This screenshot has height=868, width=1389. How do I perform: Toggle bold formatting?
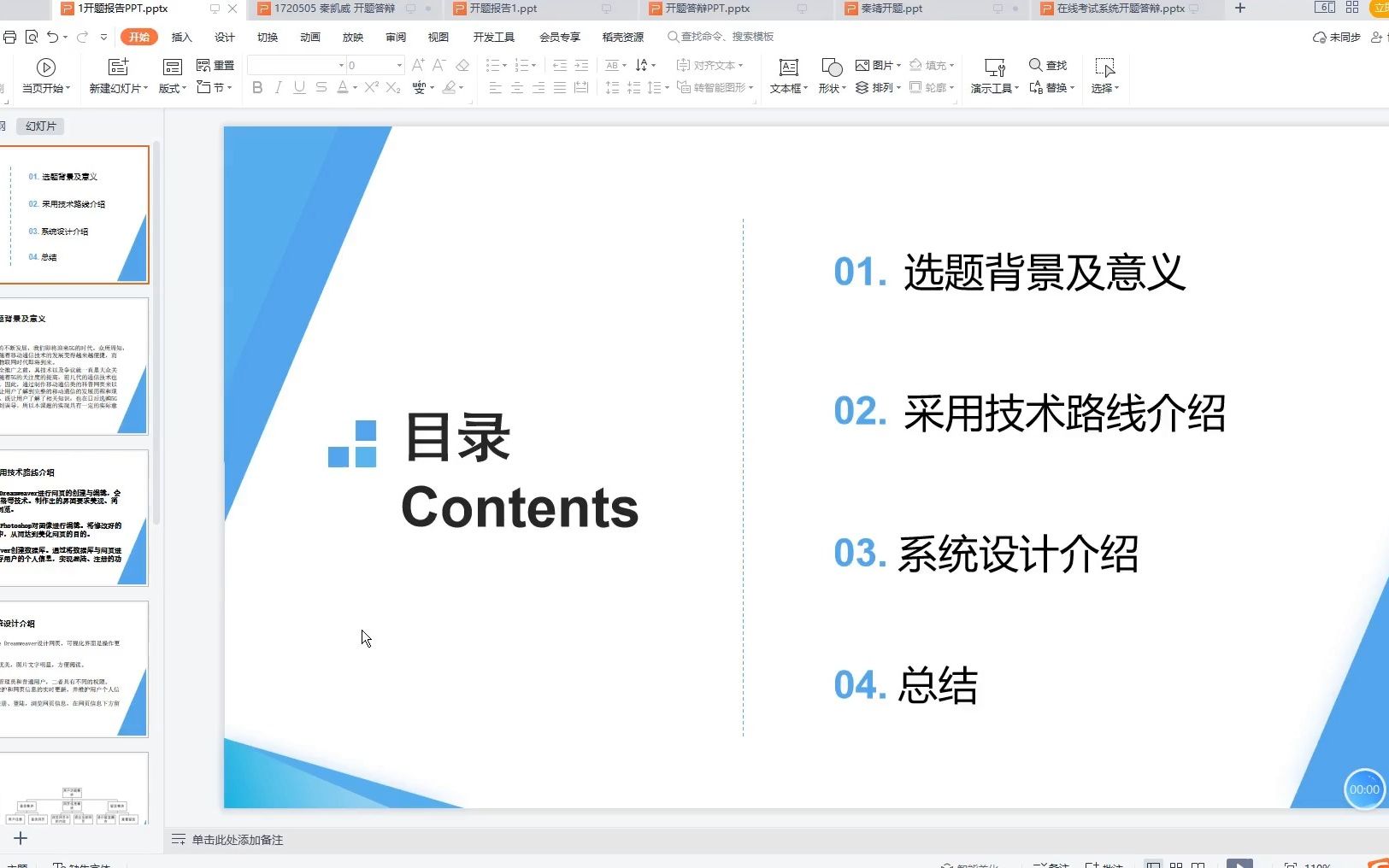tap(257, 87)
